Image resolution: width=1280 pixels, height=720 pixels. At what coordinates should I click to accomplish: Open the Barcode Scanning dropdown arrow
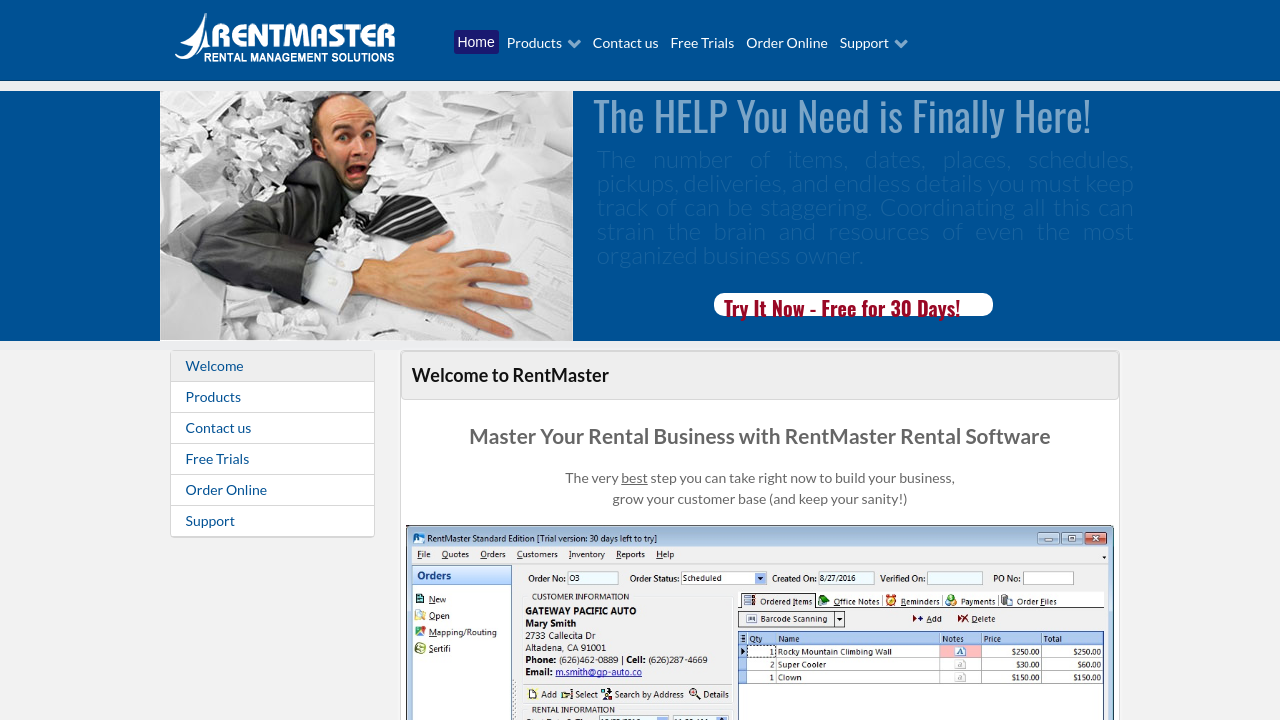pyautogui.click(x=839, y=619)
